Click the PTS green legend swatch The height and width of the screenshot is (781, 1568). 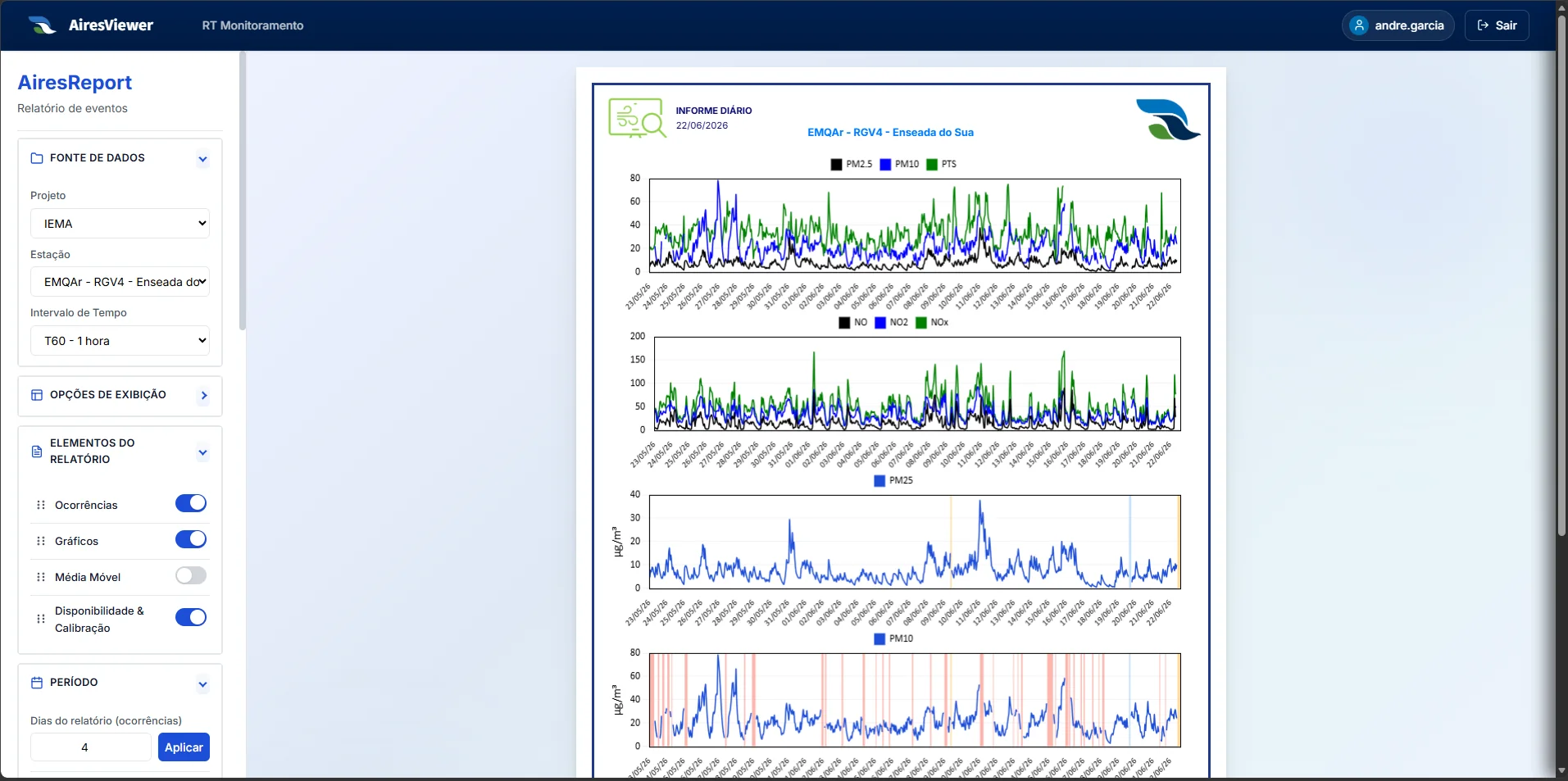coord(932,165)
